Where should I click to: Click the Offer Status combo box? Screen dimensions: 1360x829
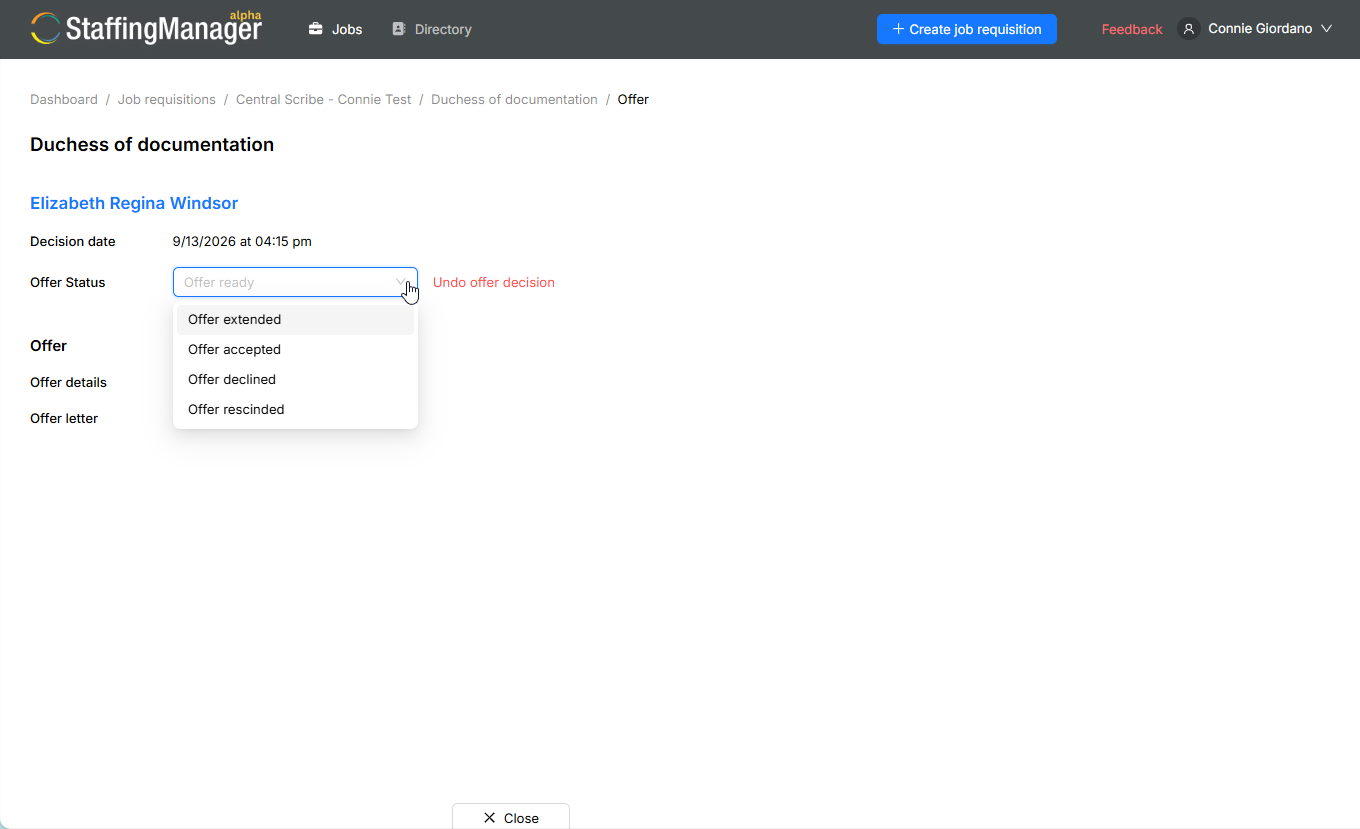pyautogui.click(x=295, y=282)
